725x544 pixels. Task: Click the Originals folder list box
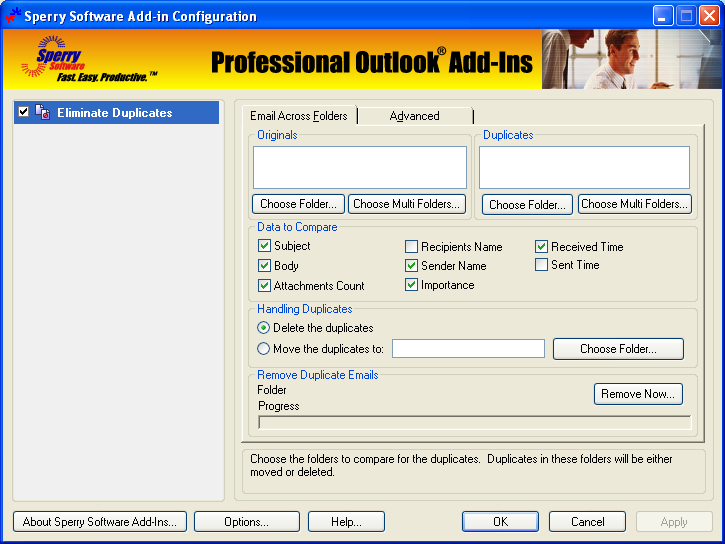point(360,167)
